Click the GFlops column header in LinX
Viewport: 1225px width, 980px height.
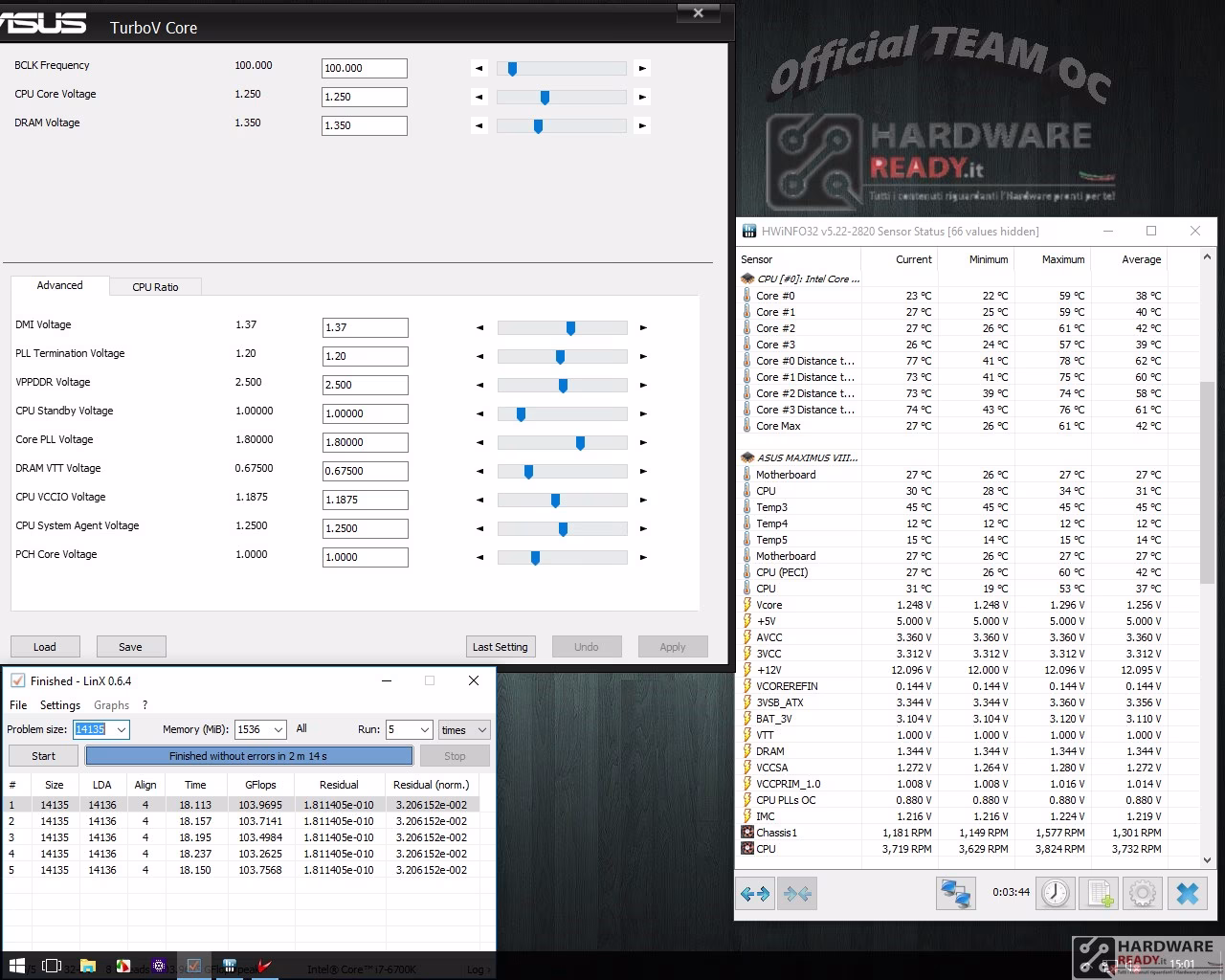click(x=260, y=785)
